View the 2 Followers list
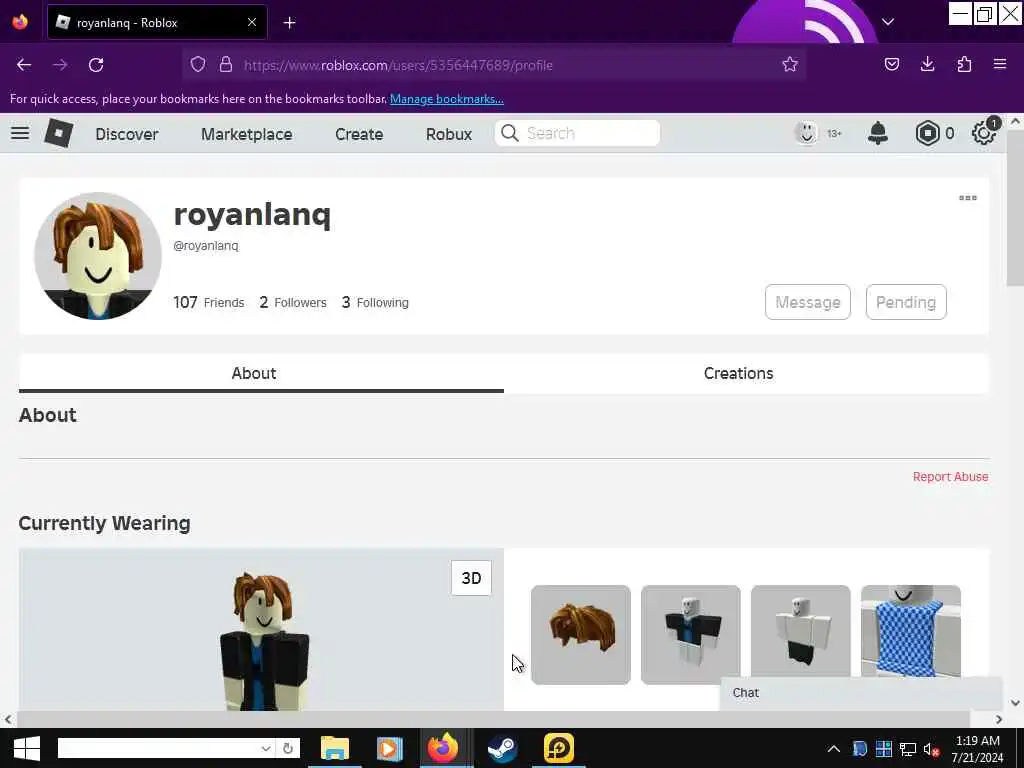1024x768 pixels. 293,302
